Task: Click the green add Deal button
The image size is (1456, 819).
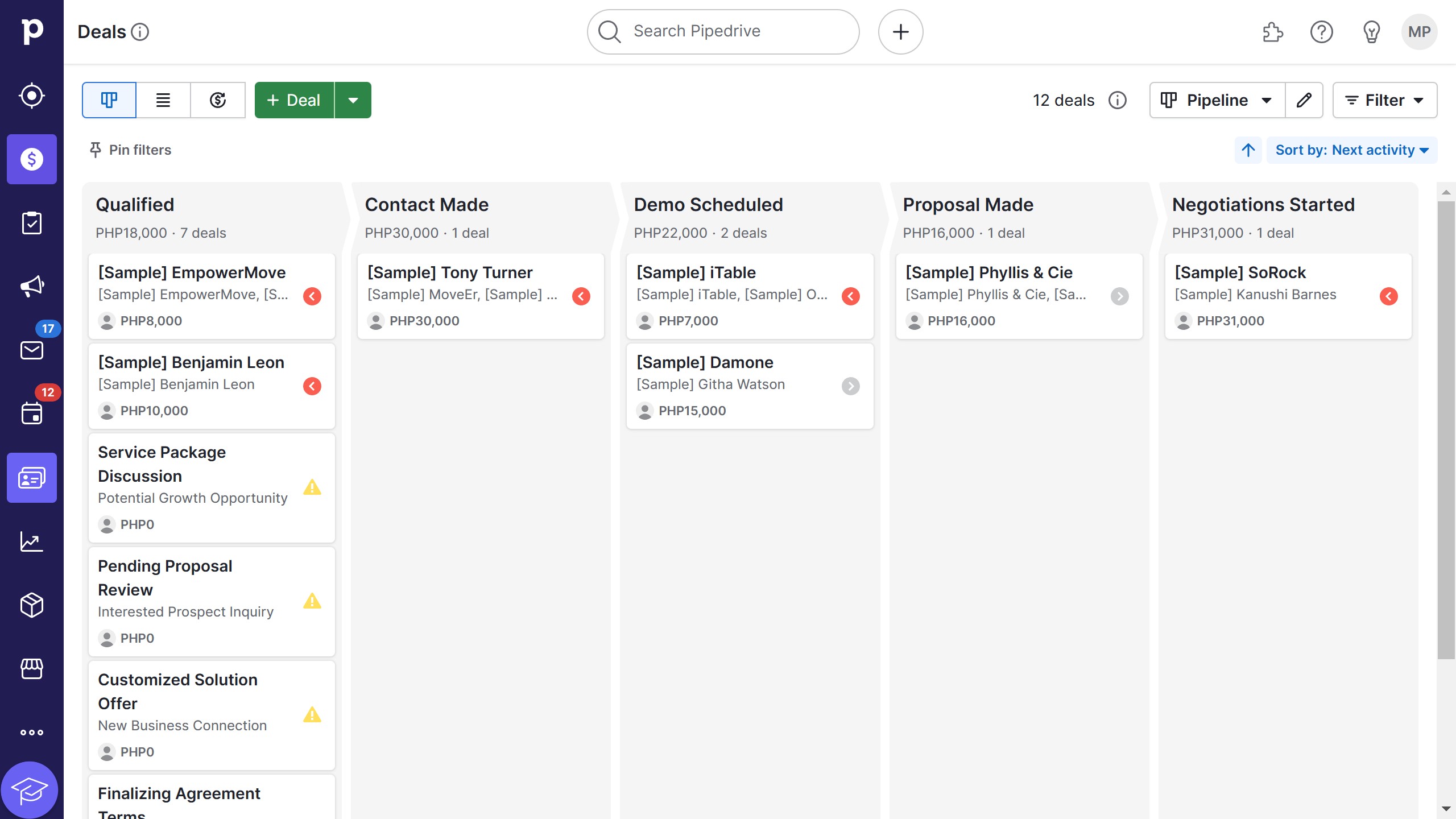Action: (x=294, y=100)
